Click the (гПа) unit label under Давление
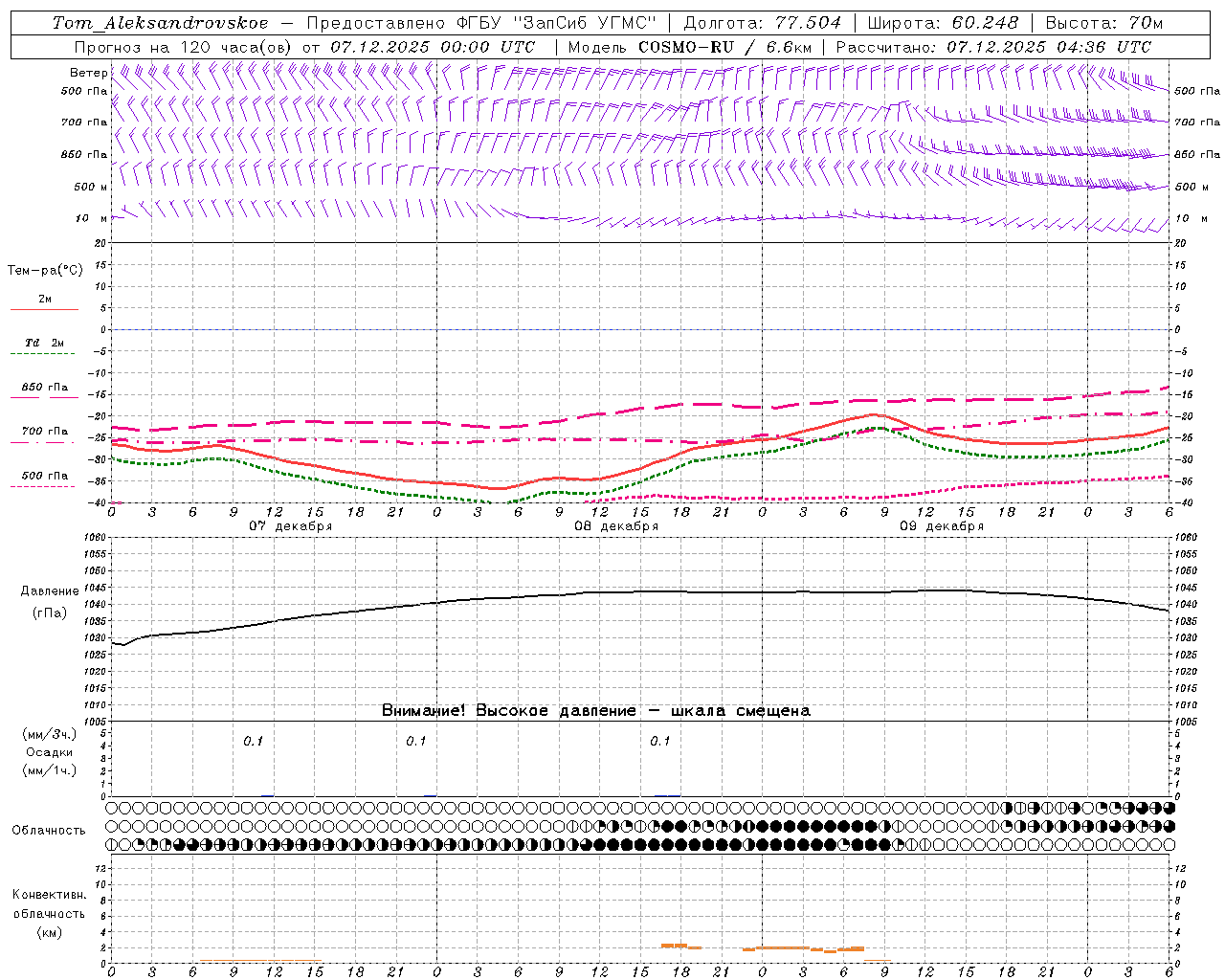The width and height of the screenshot is (1225, 980). pyautogui.click(x=50, y=613)
